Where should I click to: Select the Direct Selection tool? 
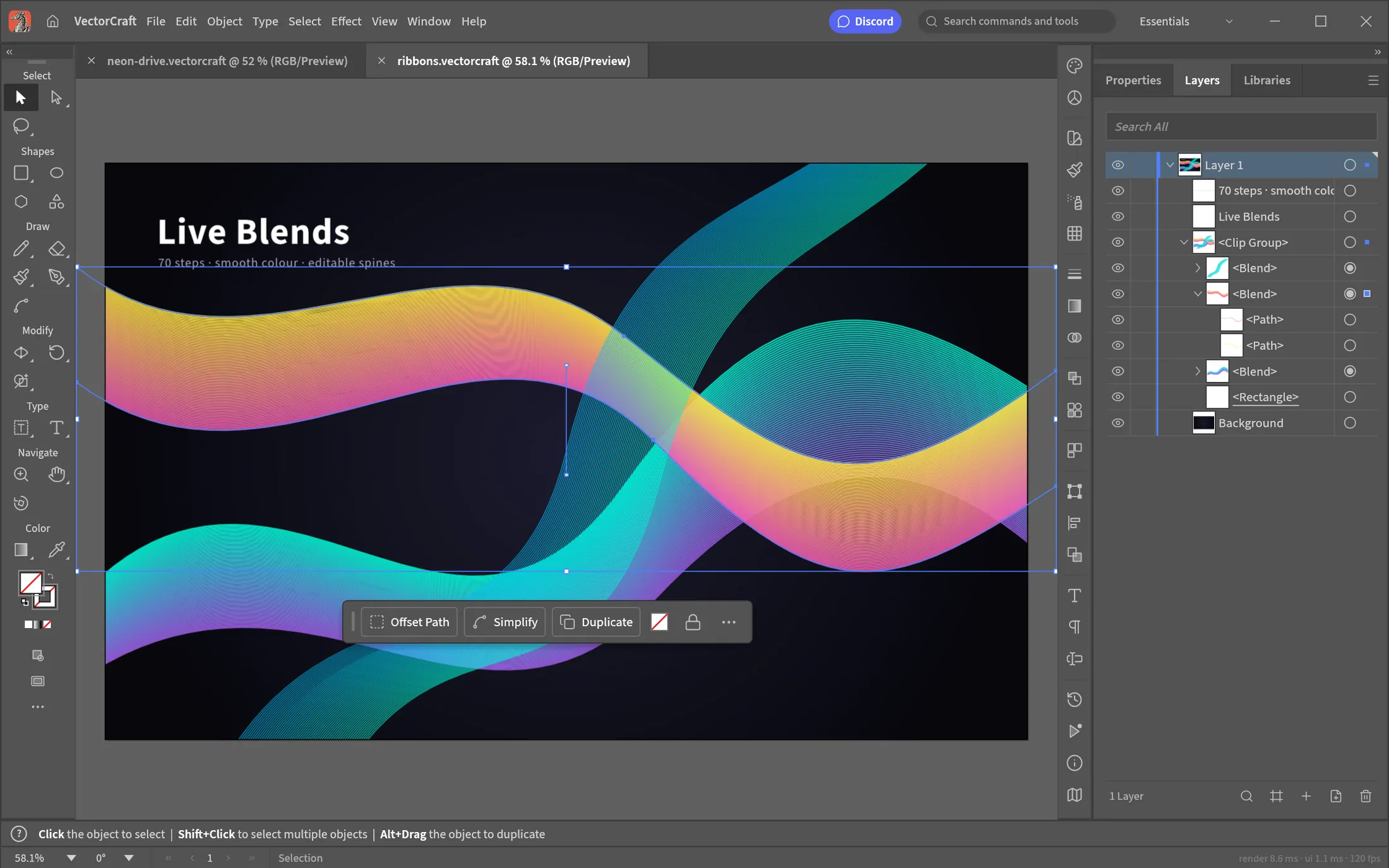click(56, 98)
